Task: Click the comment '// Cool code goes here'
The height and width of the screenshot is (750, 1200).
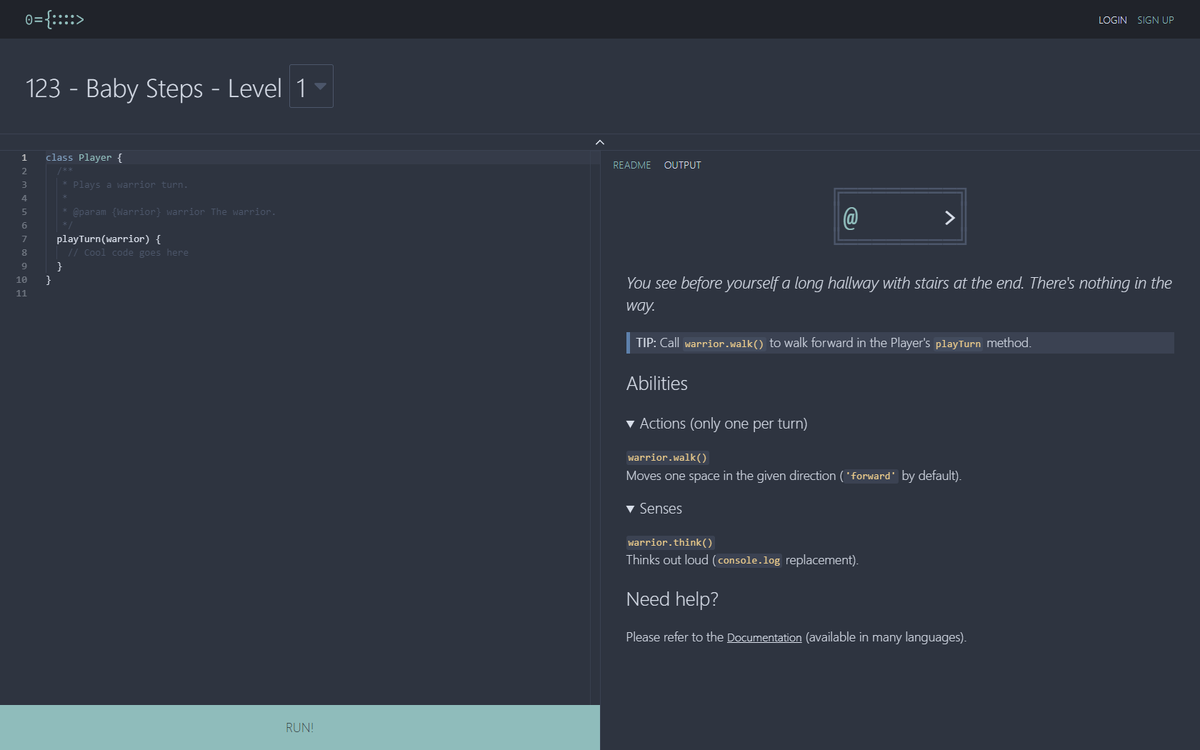Action: coord(128,252)
